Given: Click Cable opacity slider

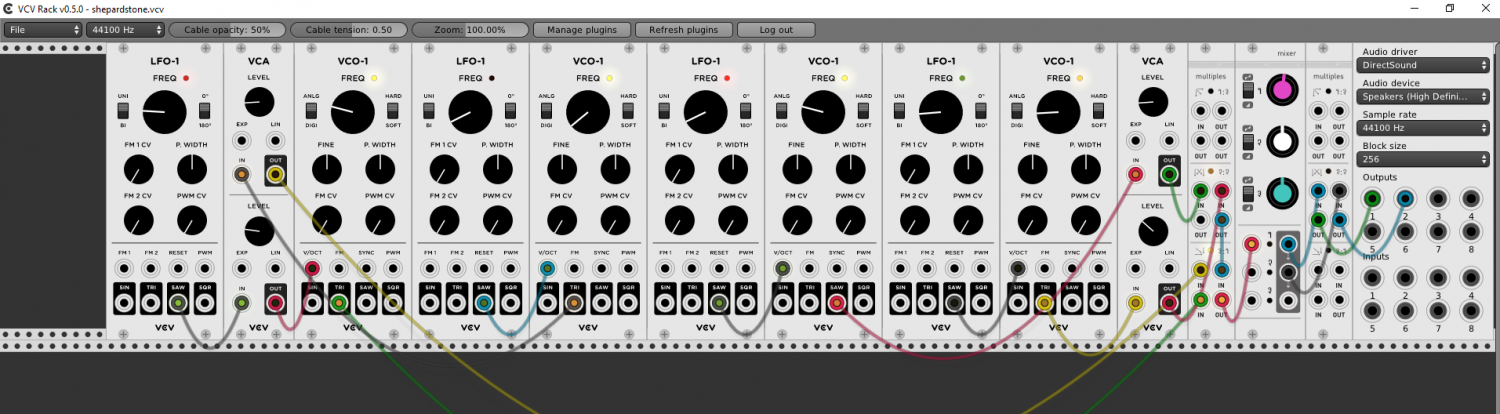Looking at the screenshot, I should coord(227,30).
